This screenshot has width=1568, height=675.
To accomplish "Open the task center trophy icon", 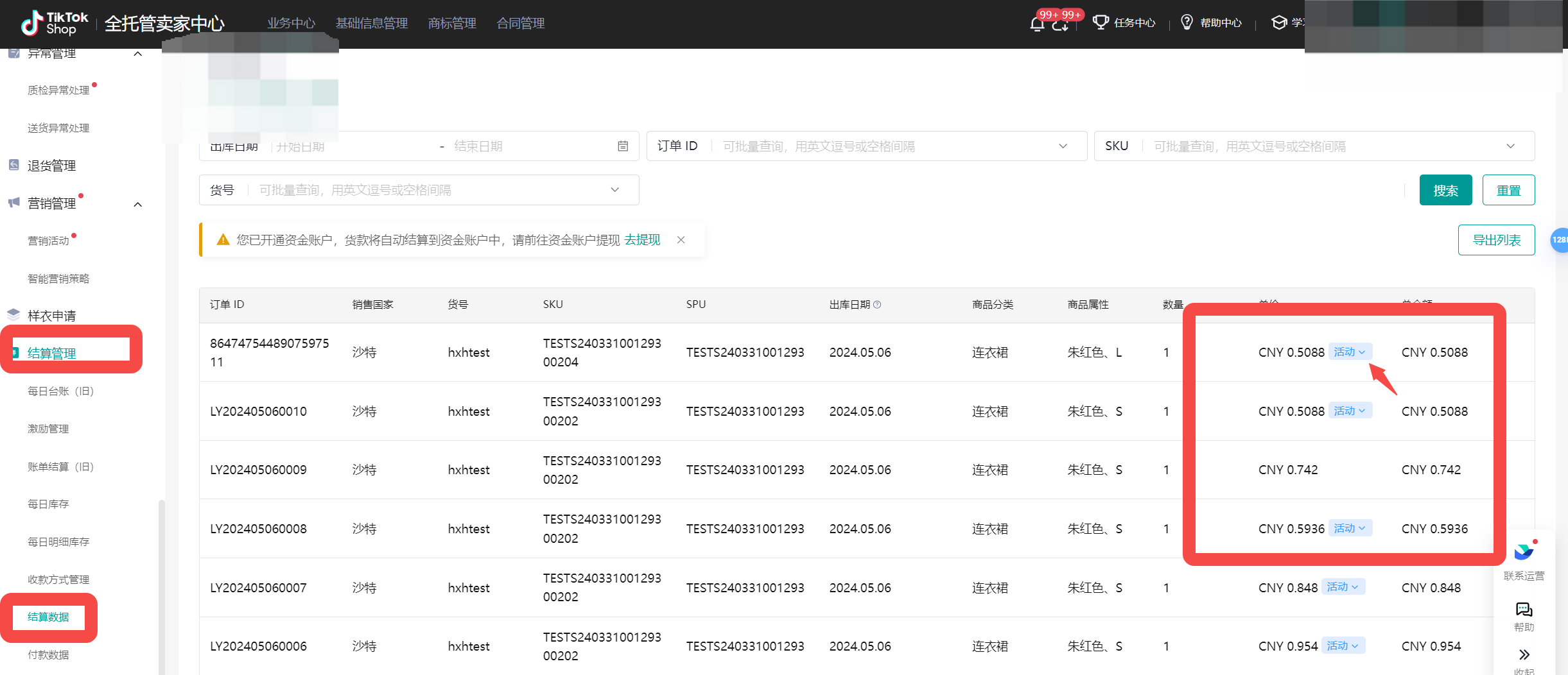I will point(1101,22).
